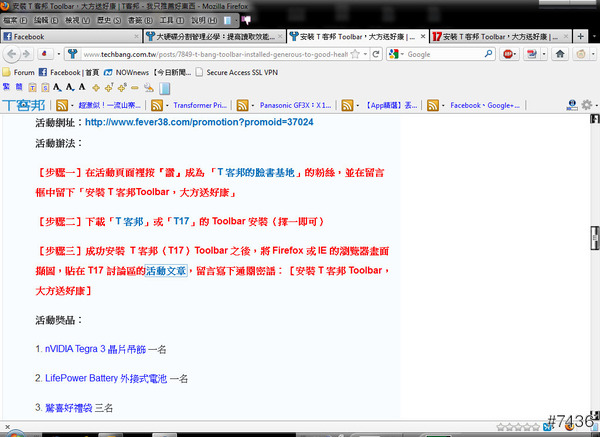The width and height of the screenshot is (600, 437).
Task: Click the techbang.com address bar
Action: point(220,54)
